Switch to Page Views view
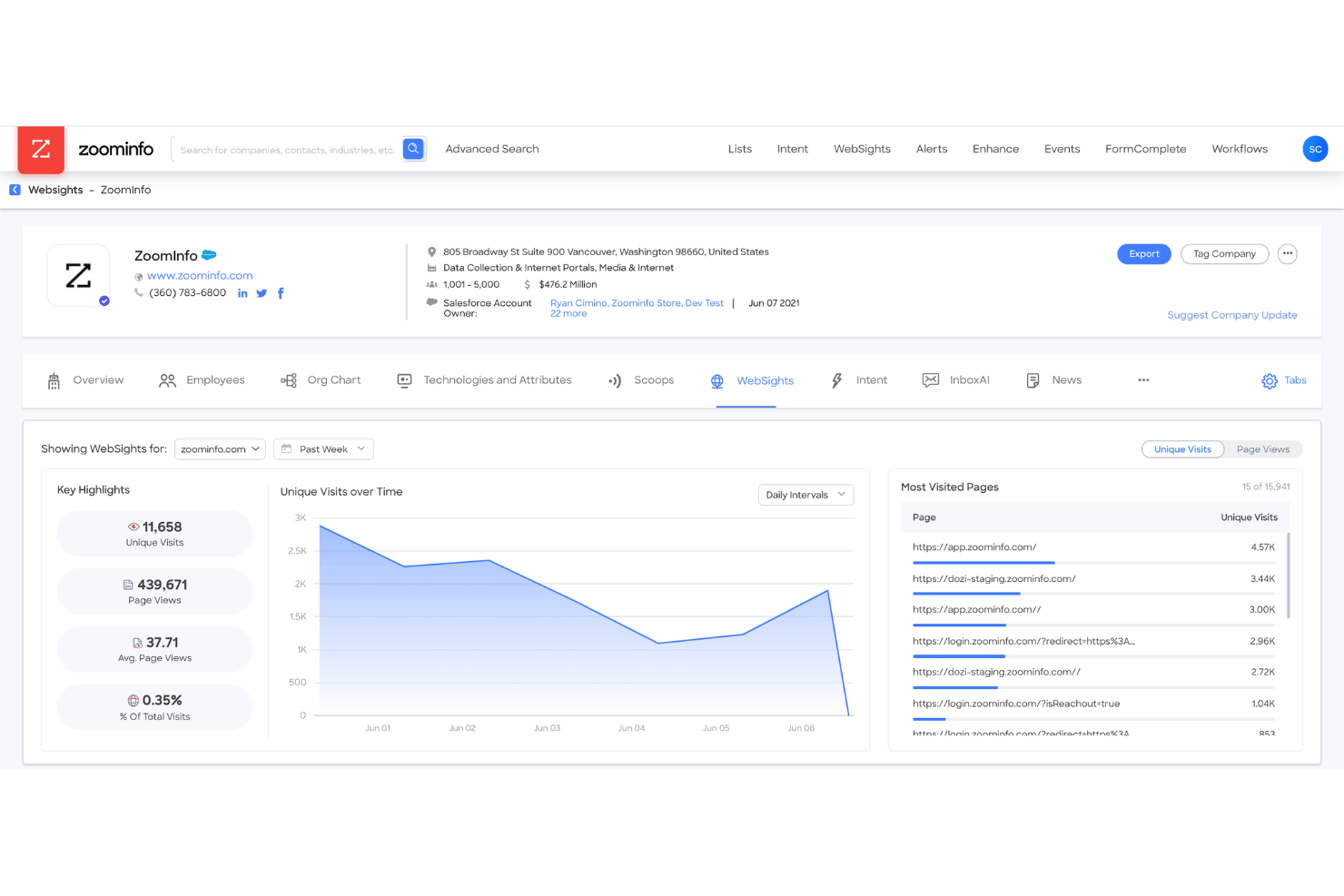 [1263, 449]
